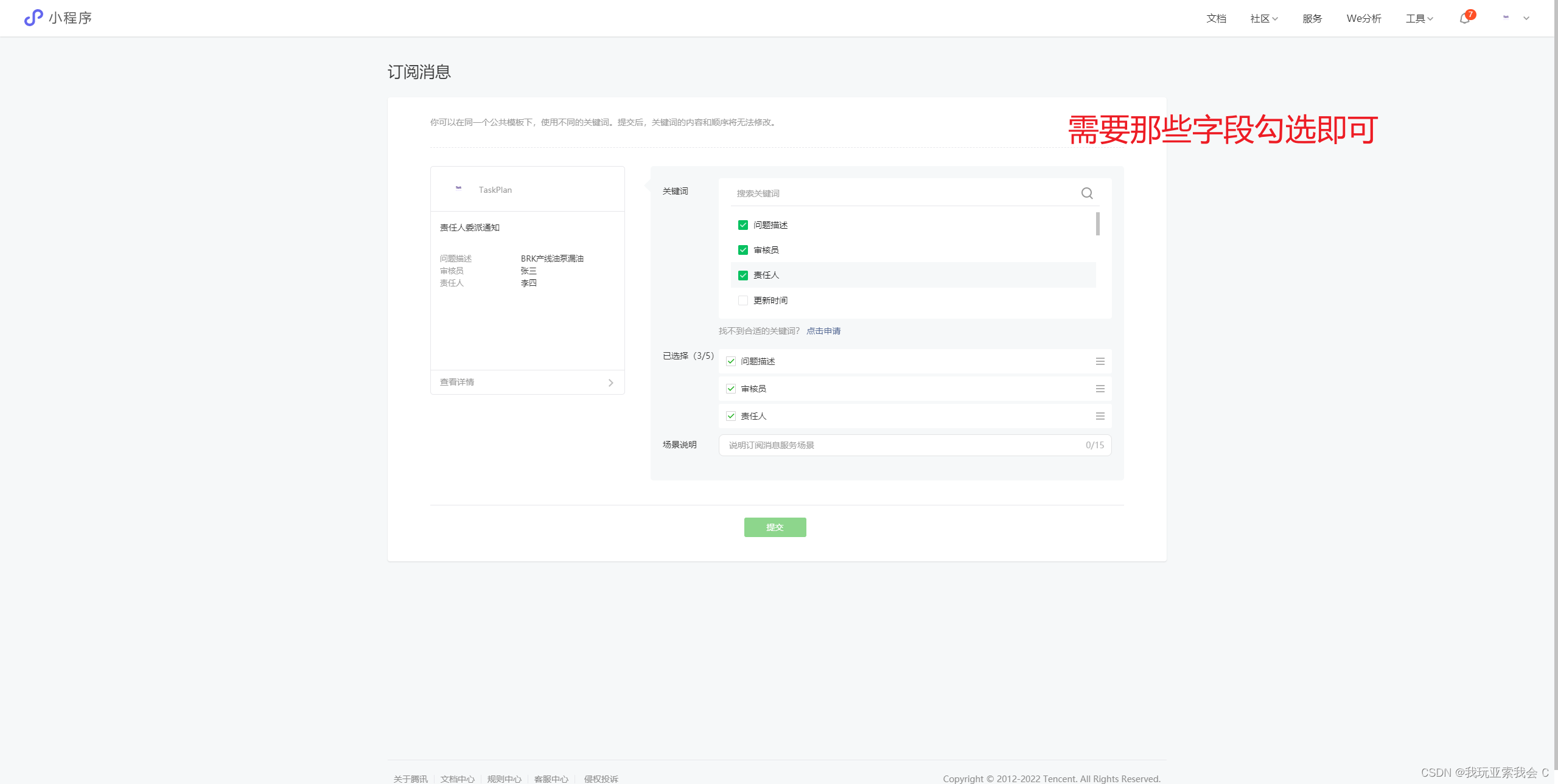Uncheck 问题描述 in keyword list
Screen dimensions: 1558x784
click(743, 225)
